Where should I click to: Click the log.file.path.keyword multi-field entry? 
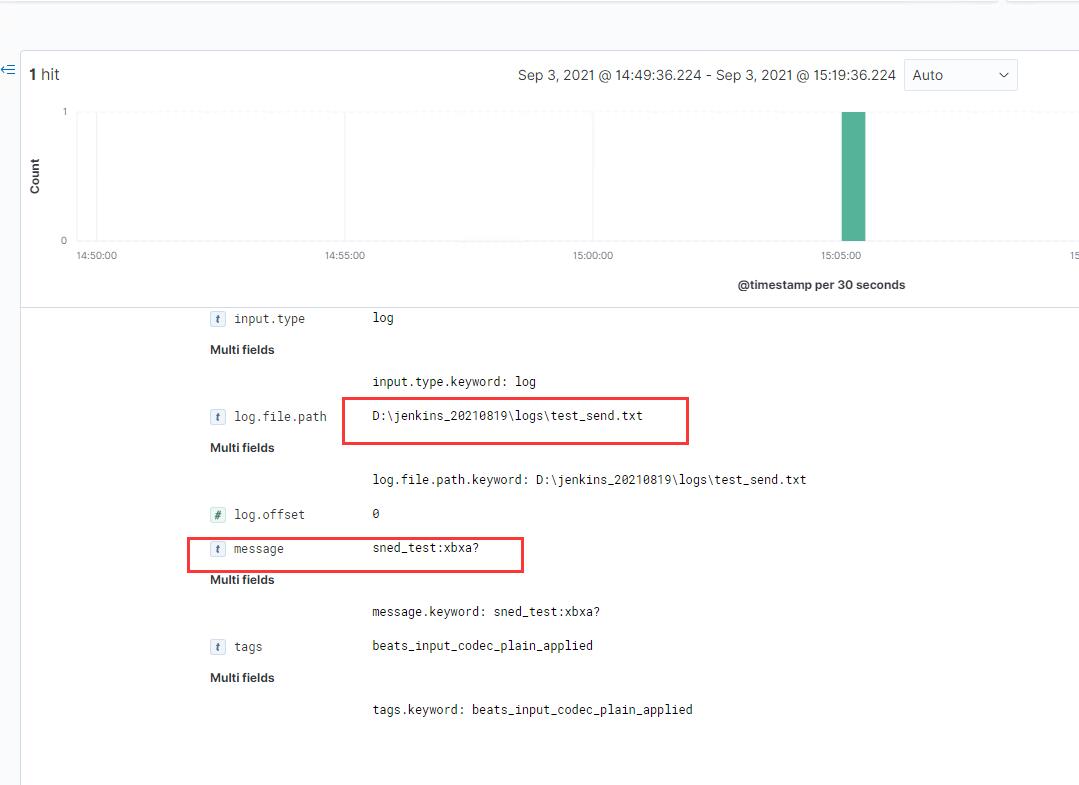click(589, 480)
